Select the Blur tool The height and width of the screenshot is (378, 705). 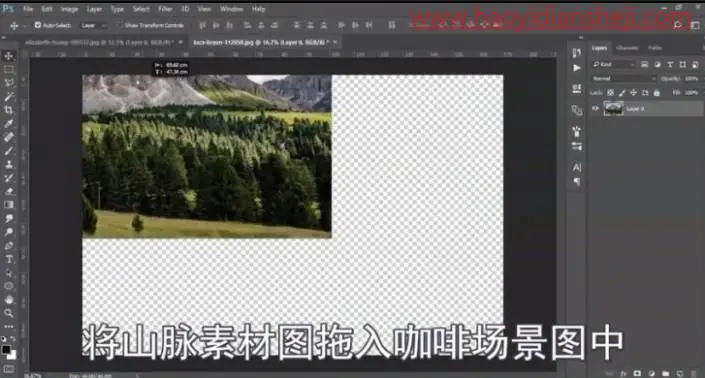9,218
